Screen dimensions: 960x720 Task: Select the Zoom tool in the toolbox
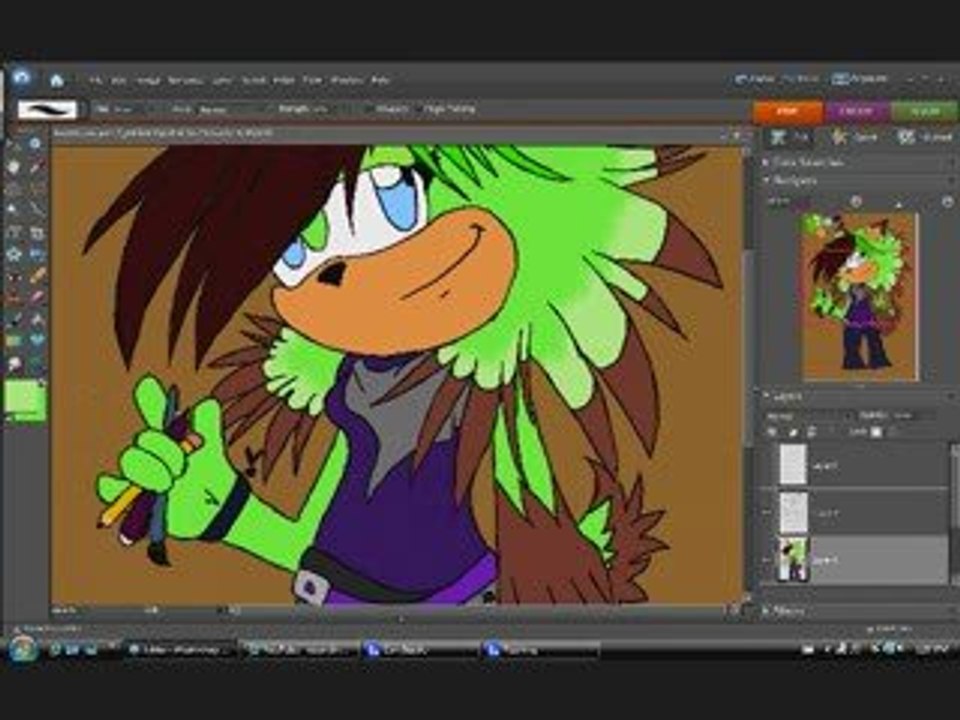(36, 144)
